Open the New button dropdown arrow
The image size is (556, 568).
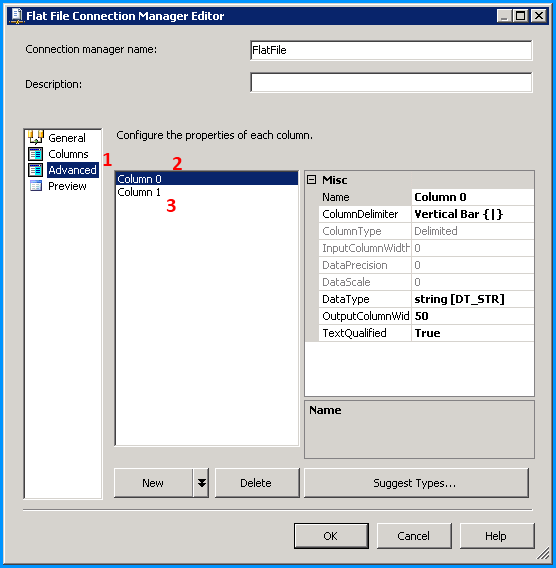[201, 483]
